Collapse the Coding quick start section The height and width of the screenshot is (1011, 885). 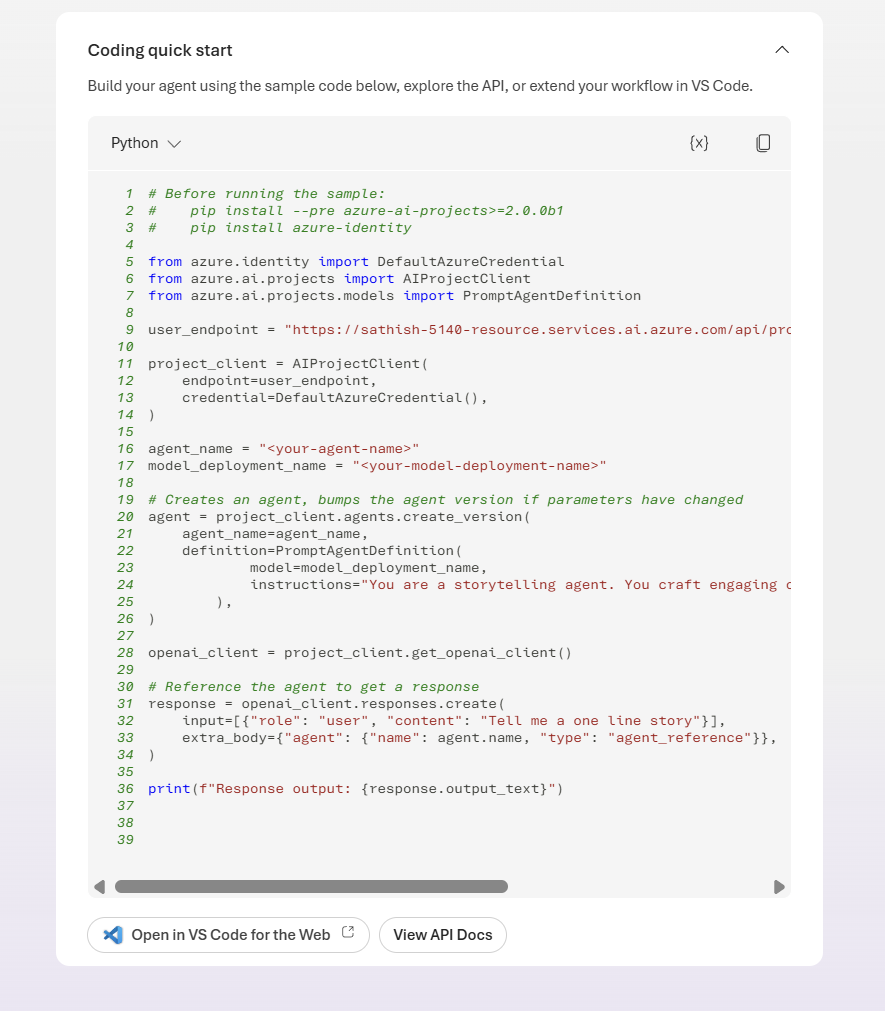(782, 50)
